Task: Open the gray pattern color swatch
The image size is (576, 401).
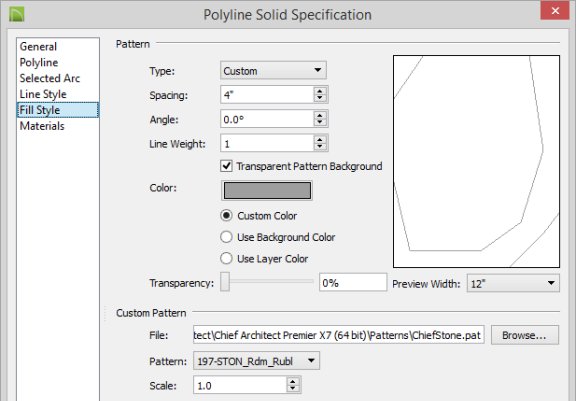Action: (267, 191)
